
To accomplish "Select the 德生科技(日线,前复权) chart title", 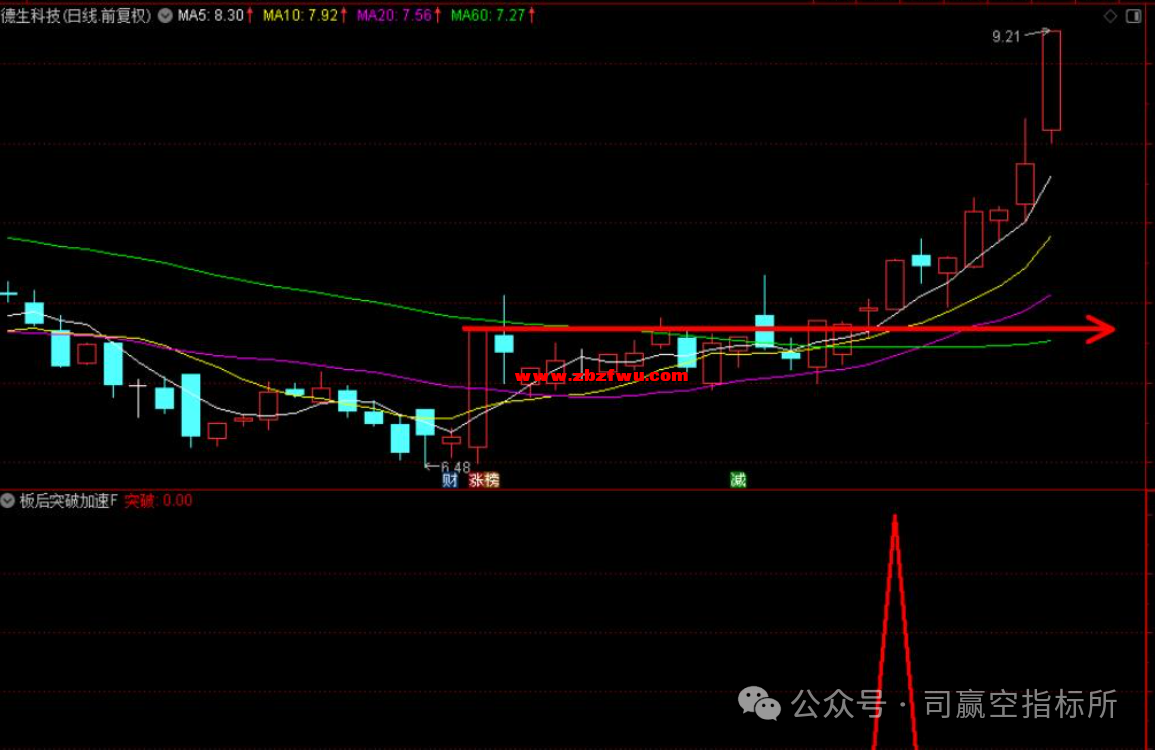I will [76, 15].
